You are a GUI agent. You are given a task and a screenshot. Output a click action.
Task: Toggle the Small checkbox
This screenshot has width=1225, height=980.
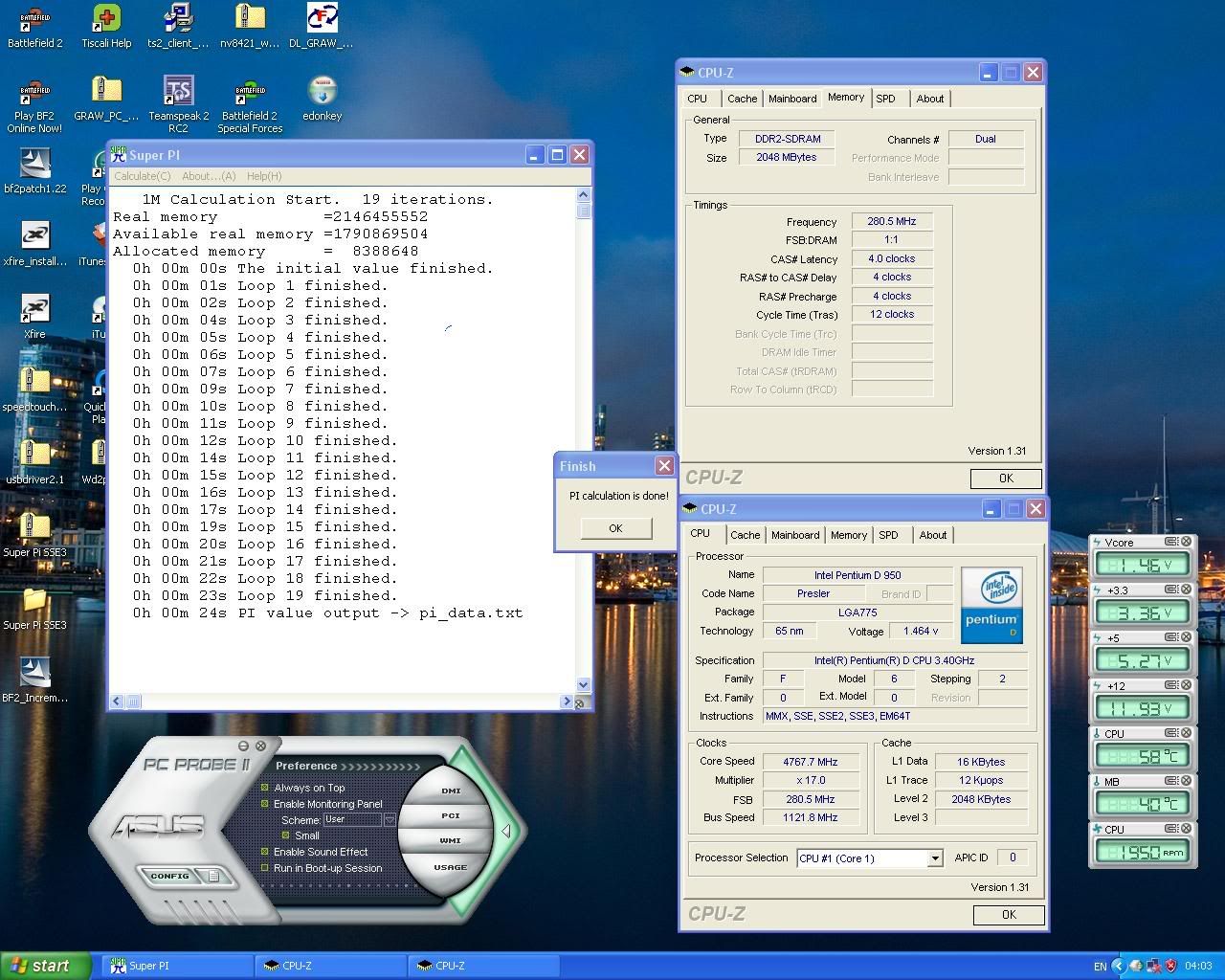[x=285, y=835]
